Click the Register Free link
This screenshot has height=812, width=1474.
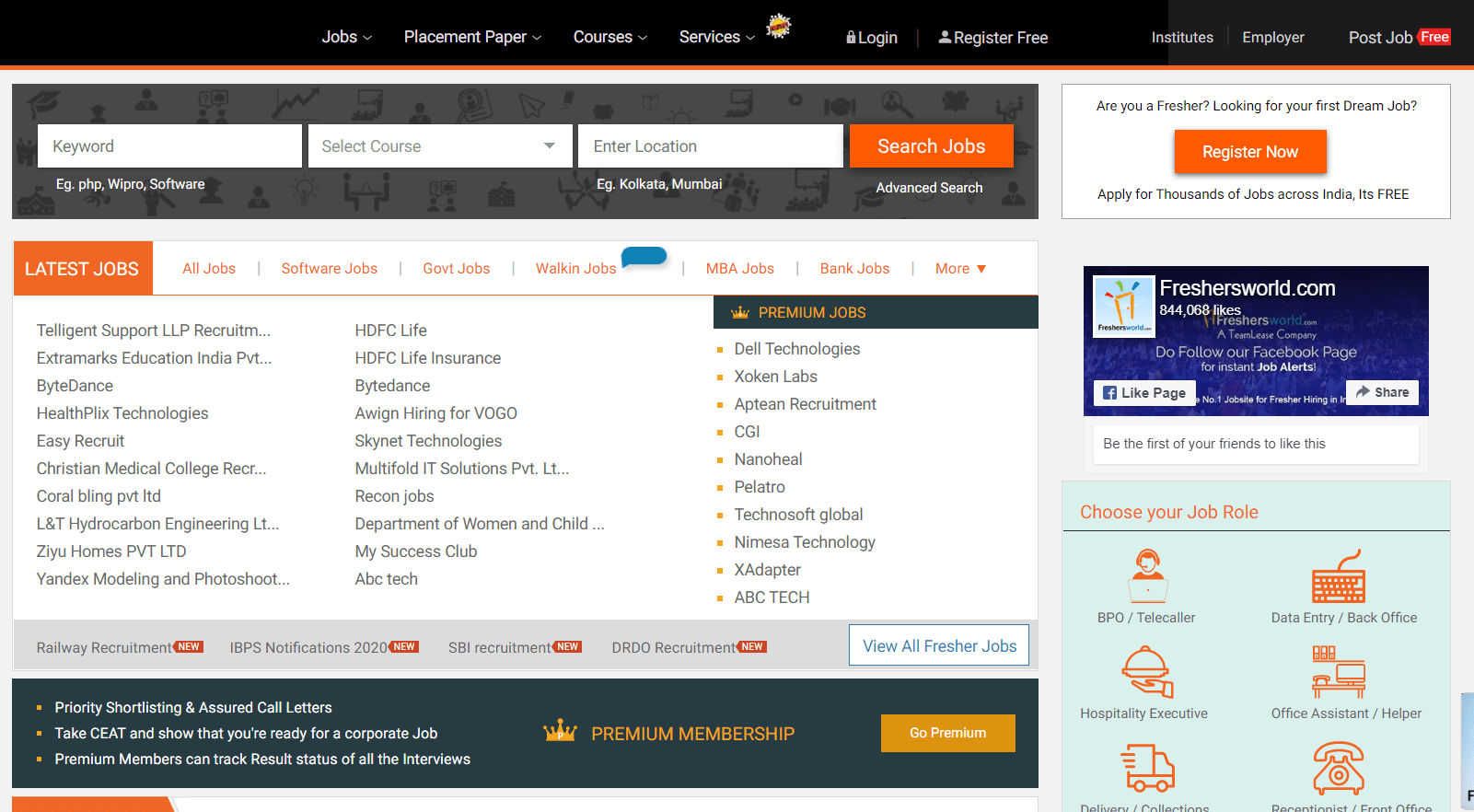(x=993, y=38)
